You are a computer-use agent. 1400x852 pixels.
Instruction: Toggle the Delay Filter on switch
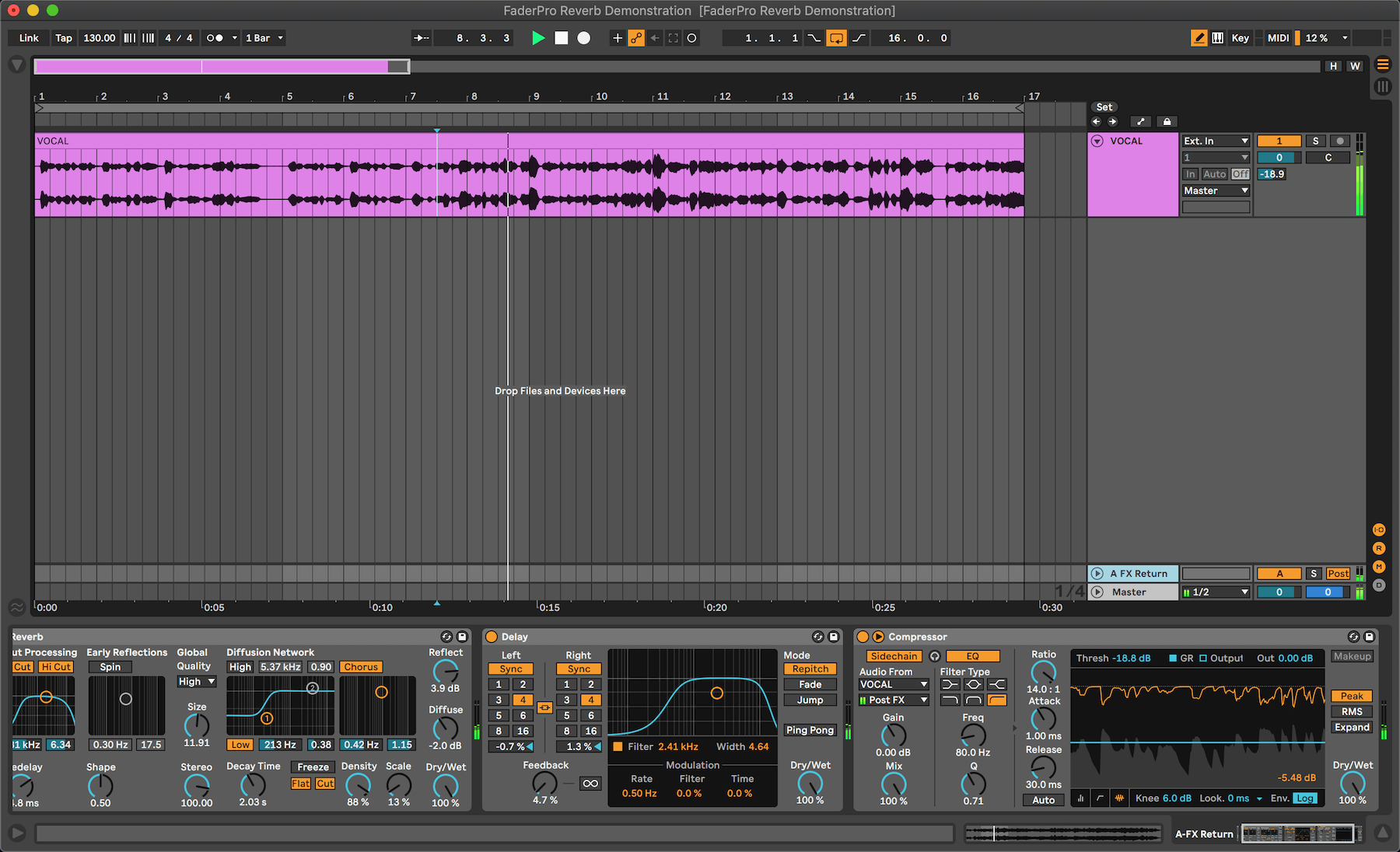618,746
